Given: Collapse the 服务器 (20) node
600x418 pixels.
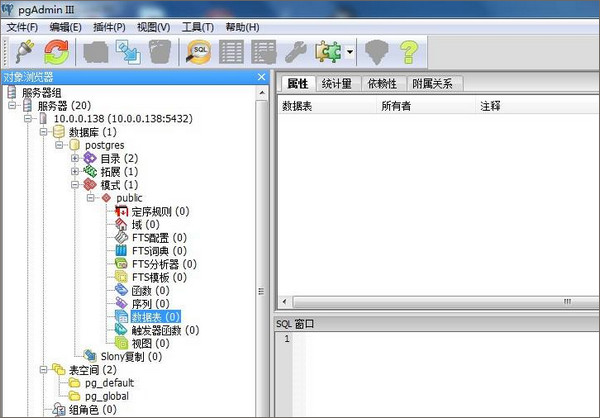Looking at the screenshot, I should [12, 105].
